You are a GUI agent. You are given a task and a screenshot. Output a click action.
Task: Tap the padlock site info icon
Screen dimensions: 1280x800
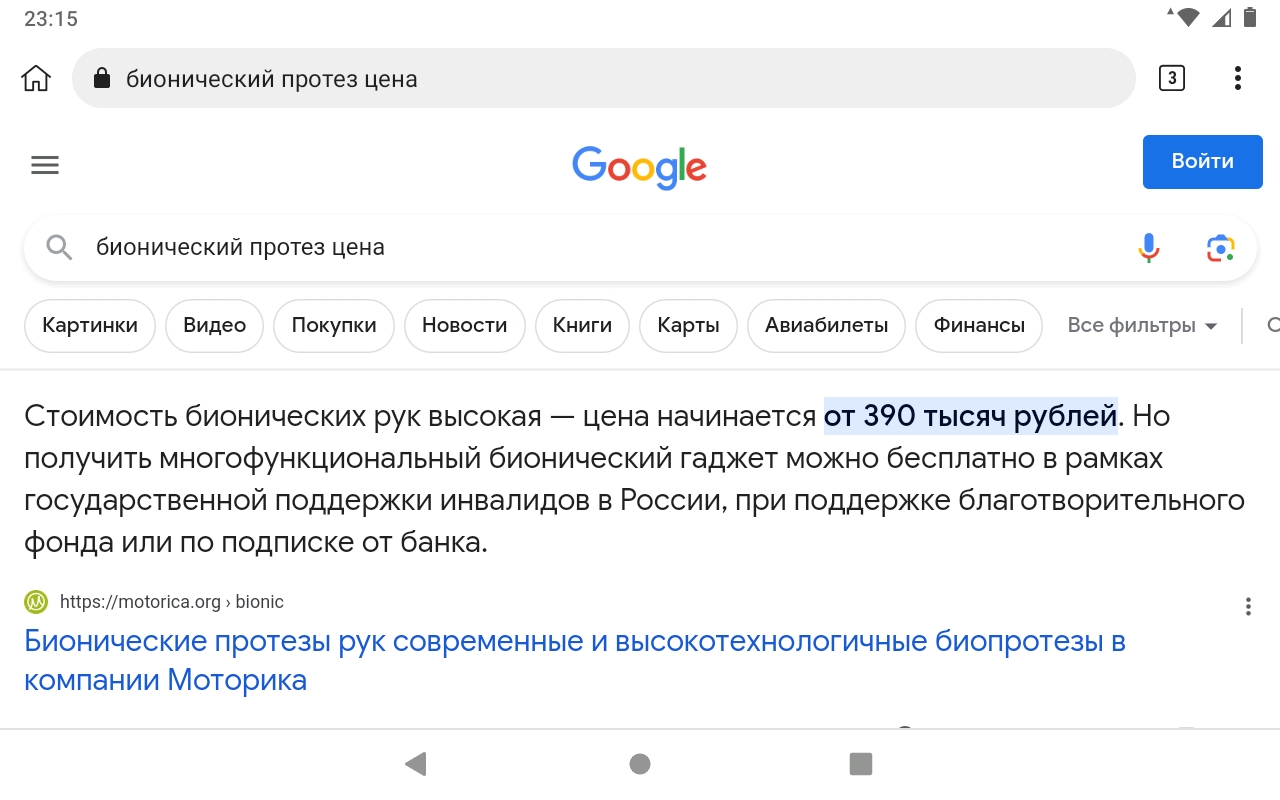(x=101, y=79)
